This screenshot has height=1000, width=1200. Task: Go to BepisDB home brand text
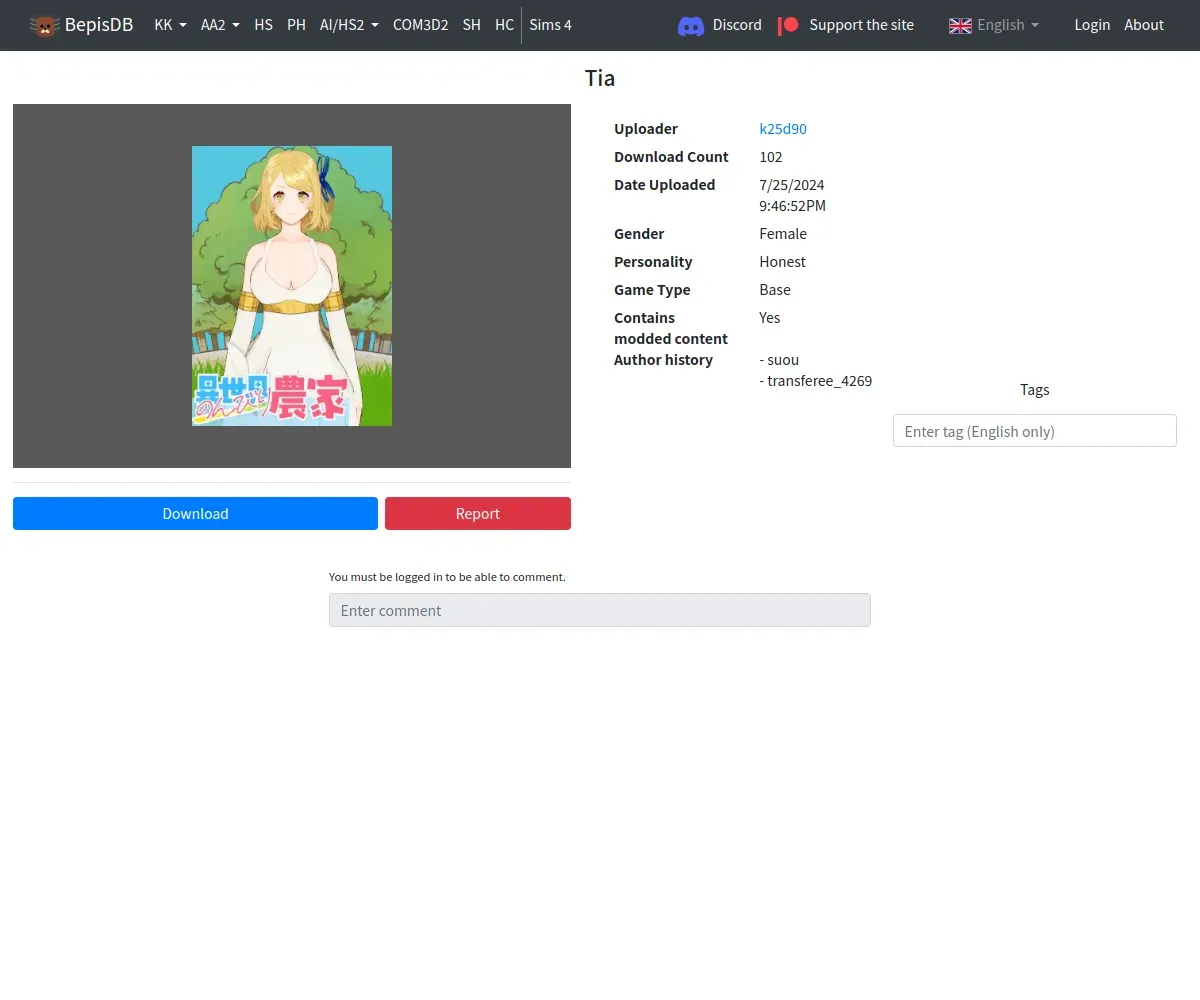[99, 25]
